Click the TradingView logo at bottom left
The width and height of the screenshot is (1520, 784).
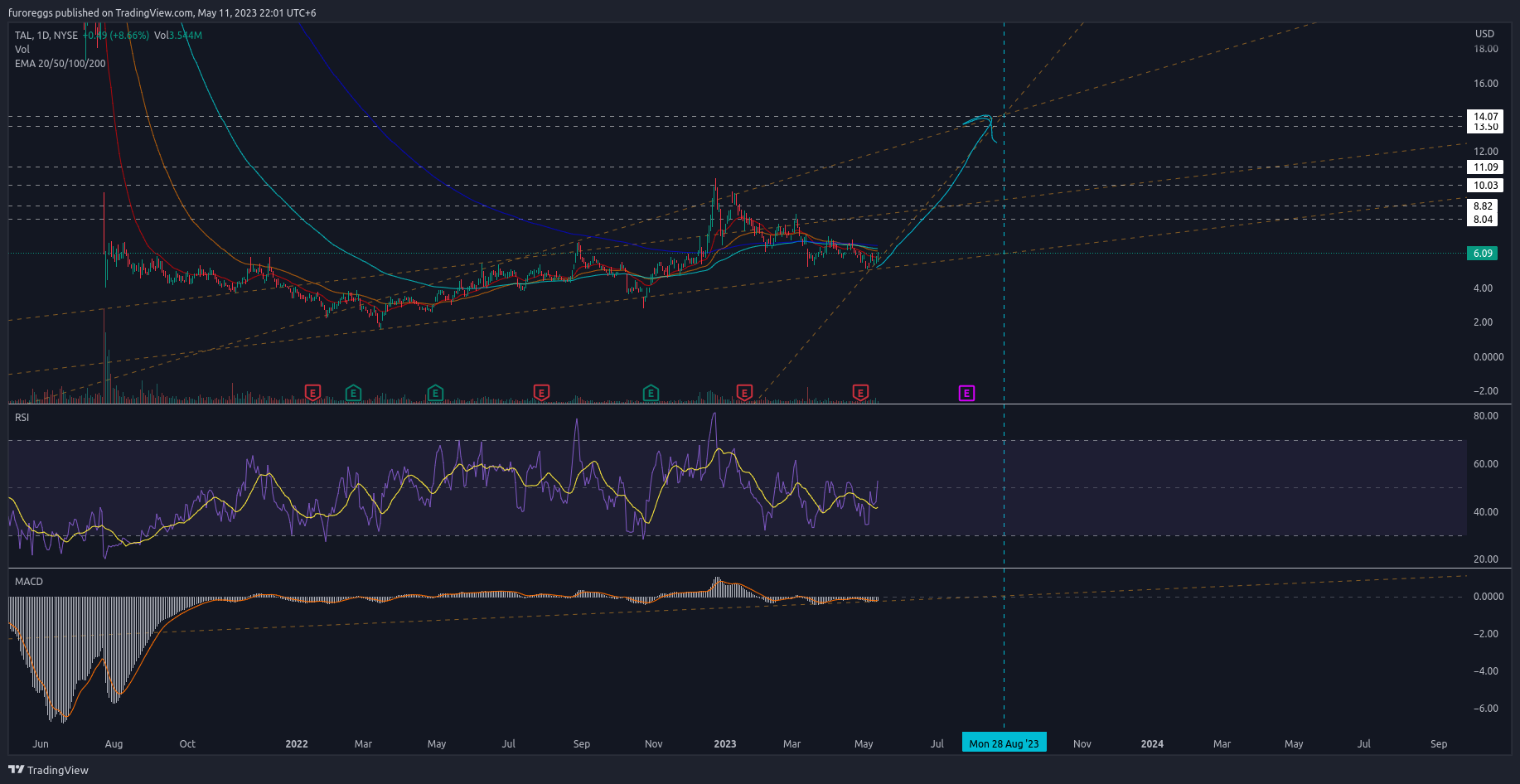[48, 770]
